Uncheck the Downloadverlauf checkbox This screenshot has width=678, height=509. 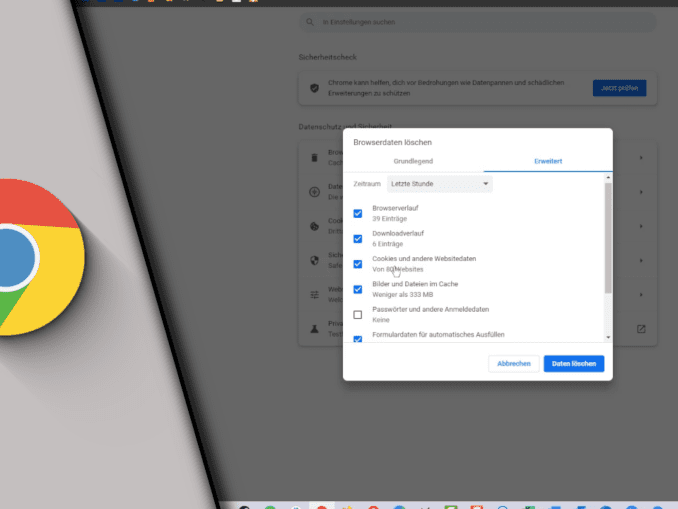(358, 239)
